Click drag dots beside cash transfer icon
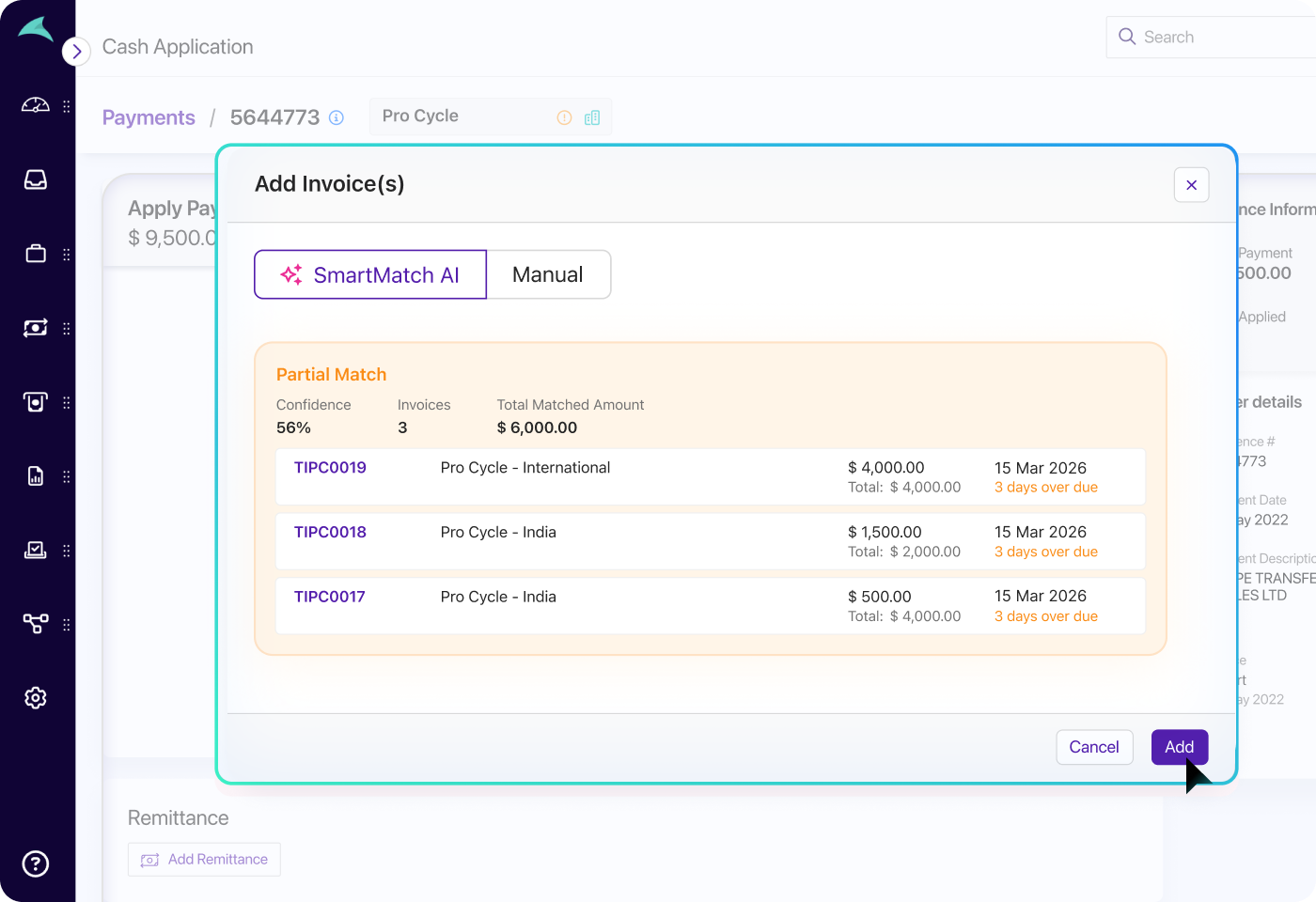Image resolution: width=1316 pixels, height=902 pixels. tap(67, 329)
